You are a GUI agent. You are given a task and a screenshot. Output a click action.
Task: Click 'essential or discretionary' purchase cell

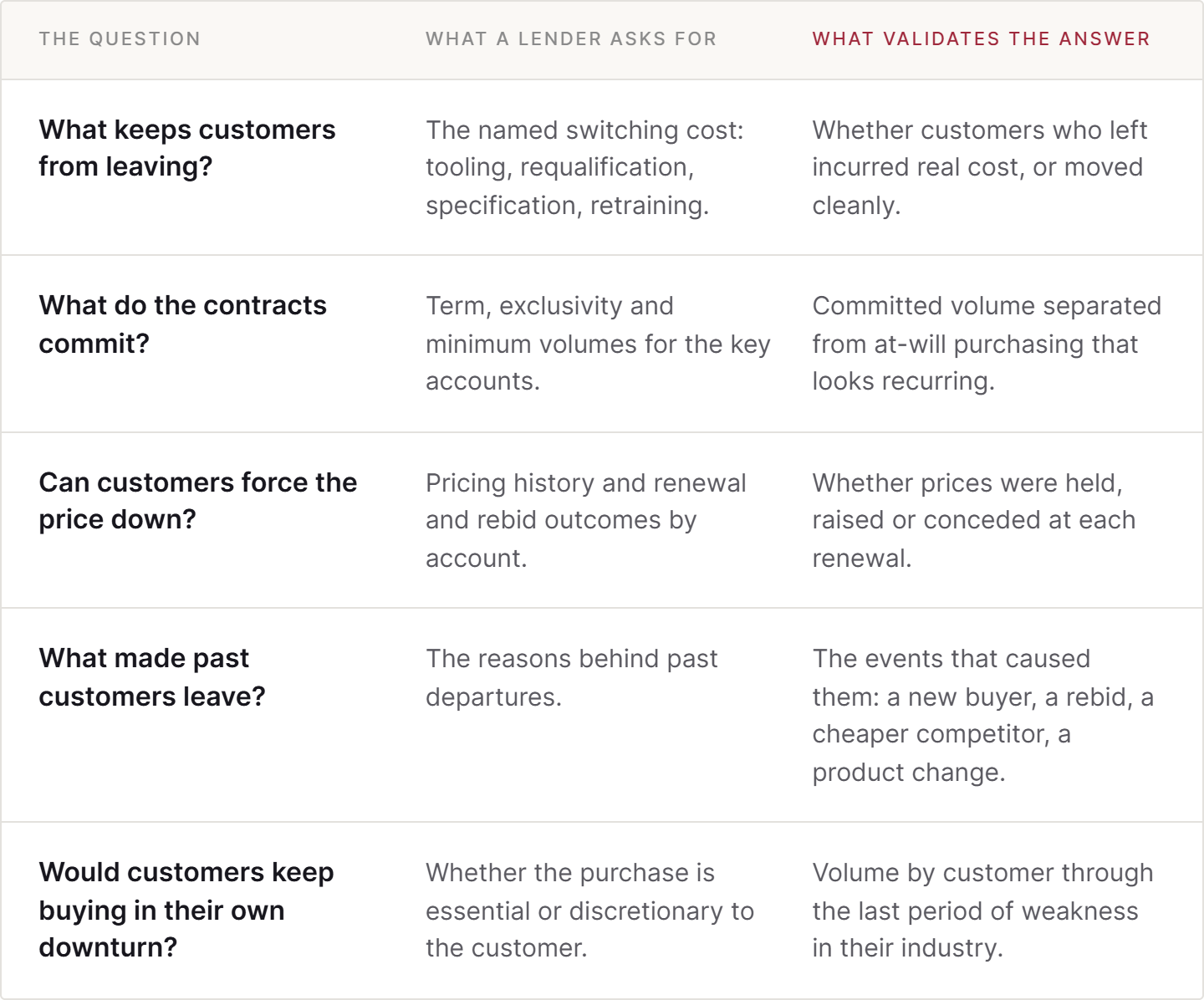coord(590,910)
